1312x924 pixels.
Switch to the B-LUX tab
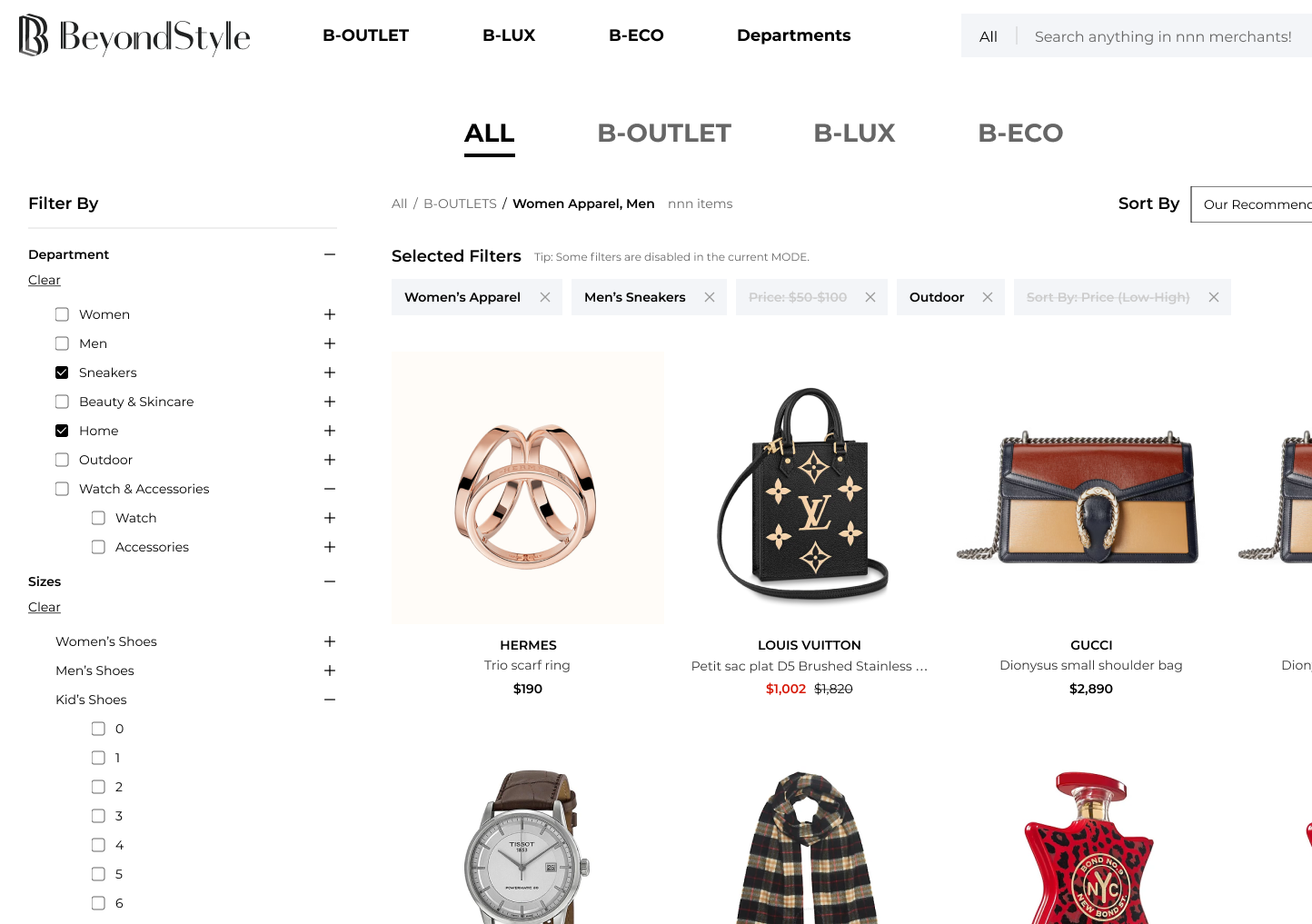click(854, 134)
